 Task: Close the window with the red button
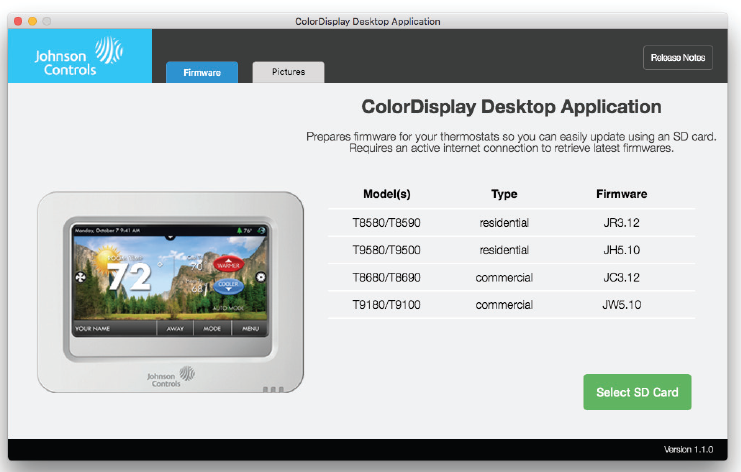click(18, 21)
